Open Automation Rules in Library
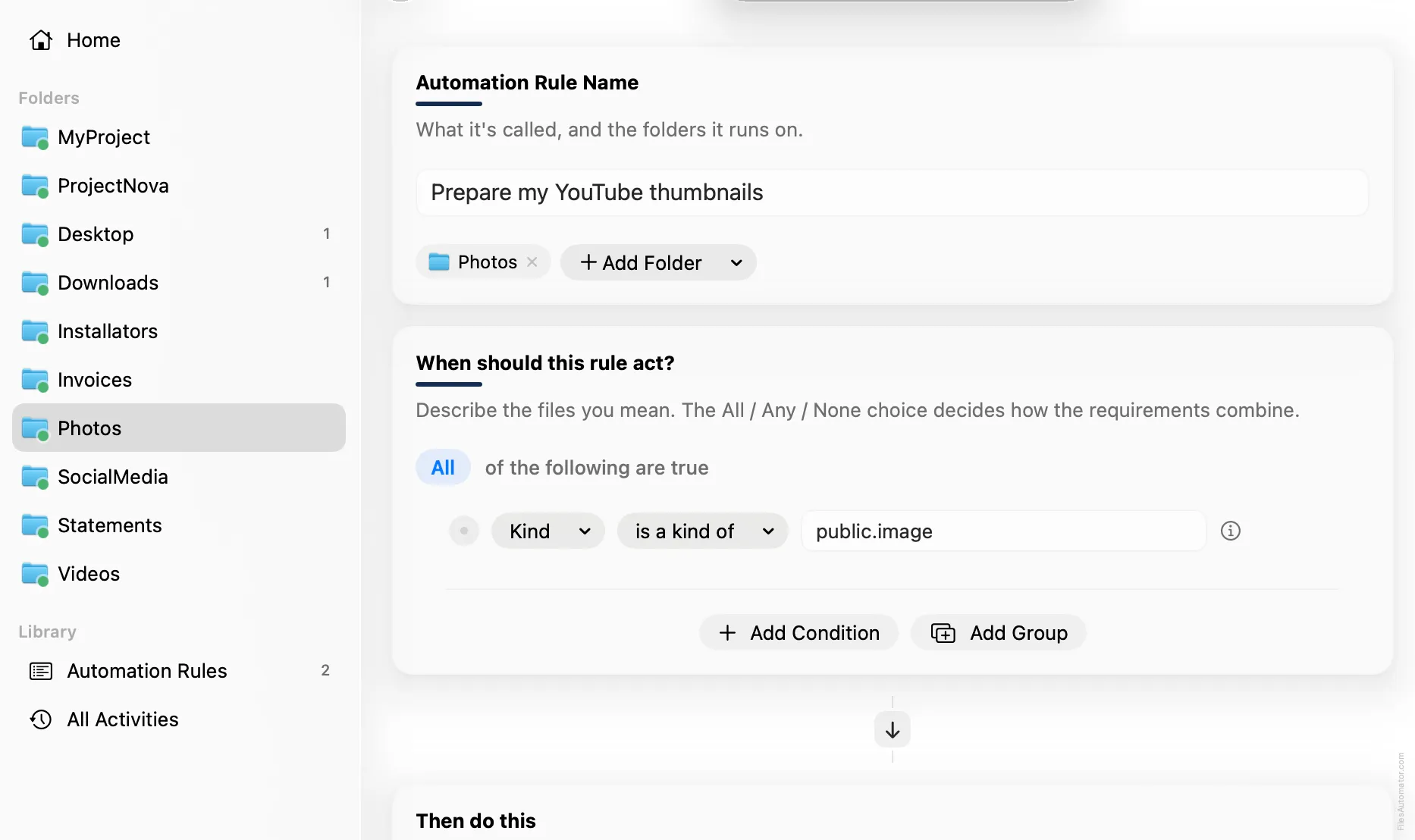Viewport: 1415px width, 840px height. point(179,671)
